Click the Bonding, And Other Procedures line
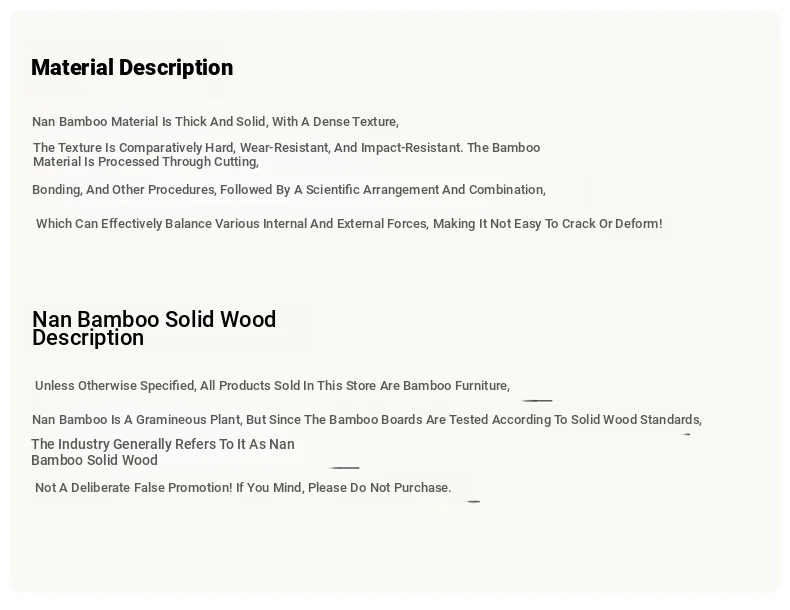 click(x=289, y=190)
